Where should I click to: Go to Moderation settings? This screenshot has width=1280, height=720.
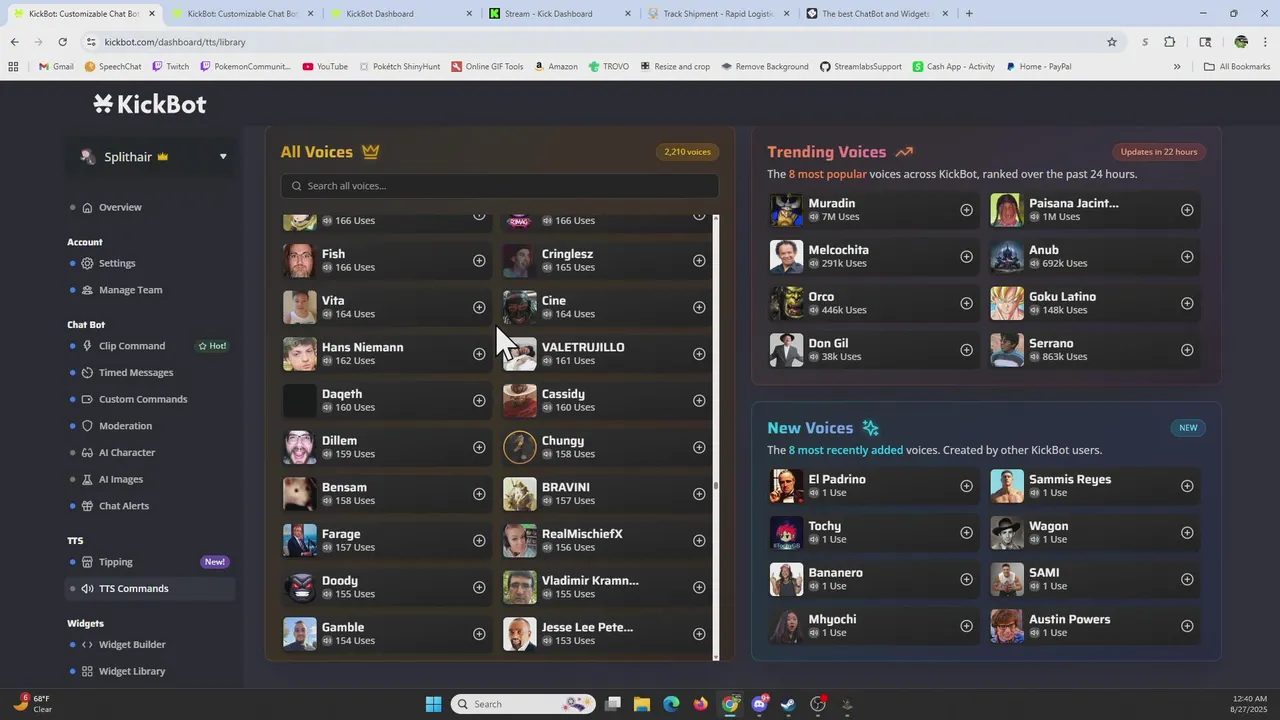point(125,426)
